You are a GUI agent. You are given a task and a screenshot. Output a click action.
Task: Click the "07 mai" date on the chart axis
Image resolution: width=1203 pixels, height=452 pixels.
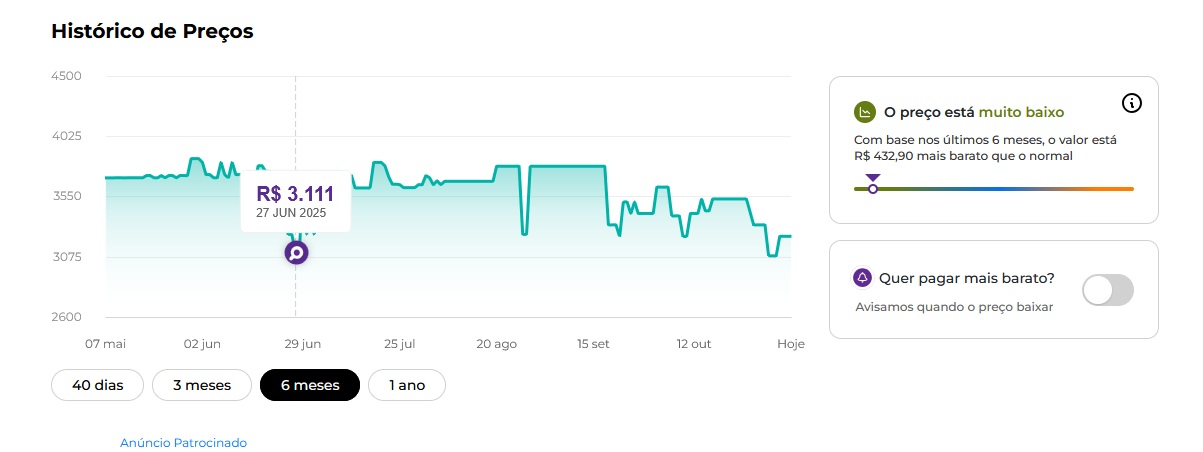point(105,344)
